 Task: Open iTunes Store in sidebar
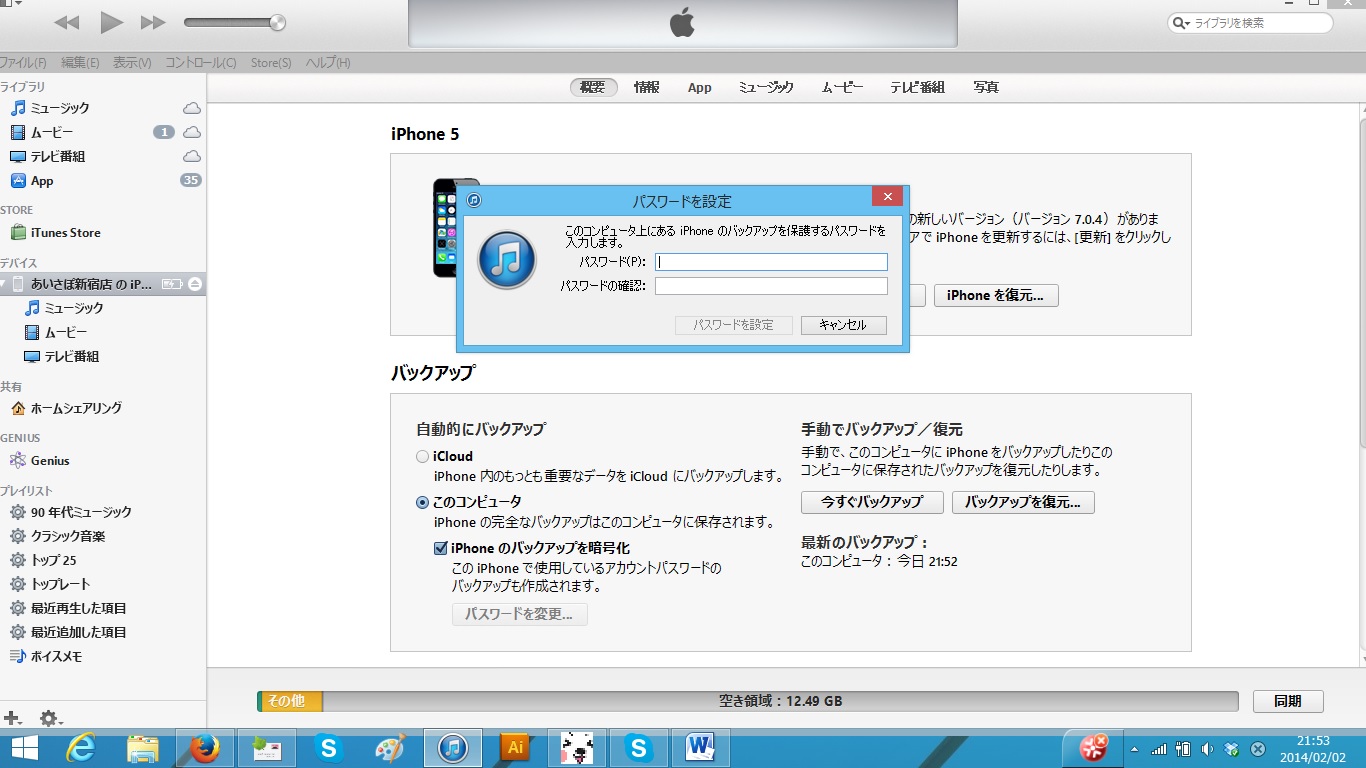(x=65, y=233)
